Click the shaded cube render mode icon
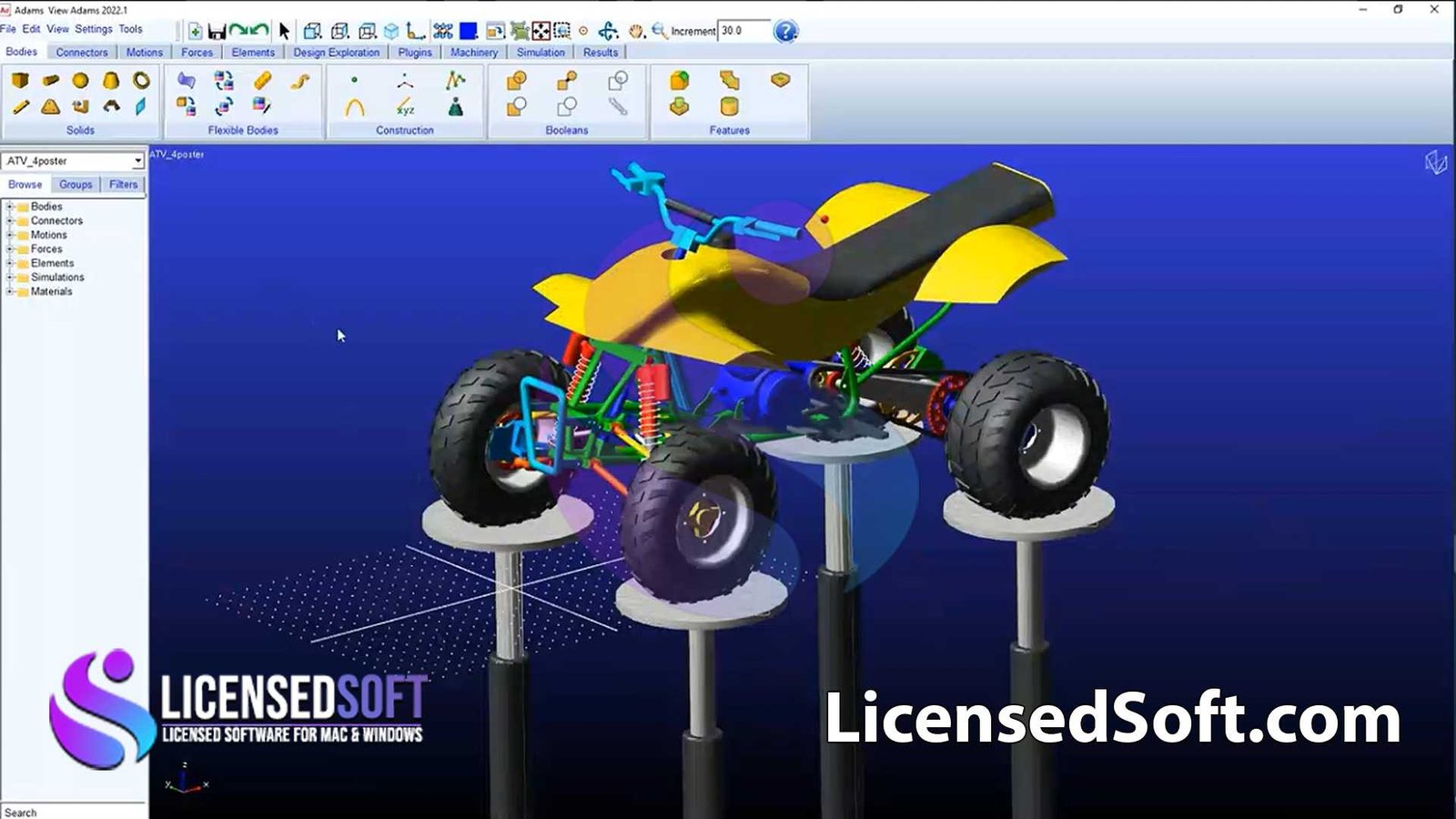Screen dimensions: 1456x819 [x=391, y=31]
